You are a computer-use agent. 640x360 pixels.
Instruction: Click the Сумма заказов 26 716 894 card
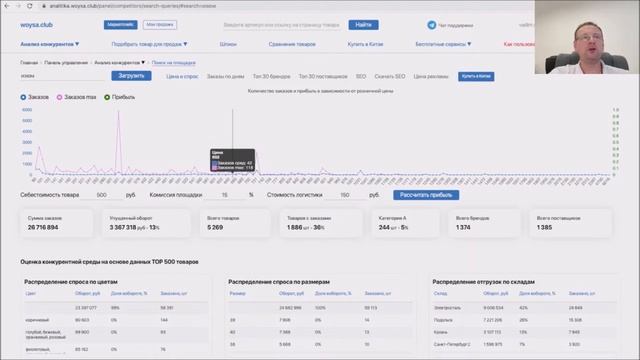(x=57, y=223)
